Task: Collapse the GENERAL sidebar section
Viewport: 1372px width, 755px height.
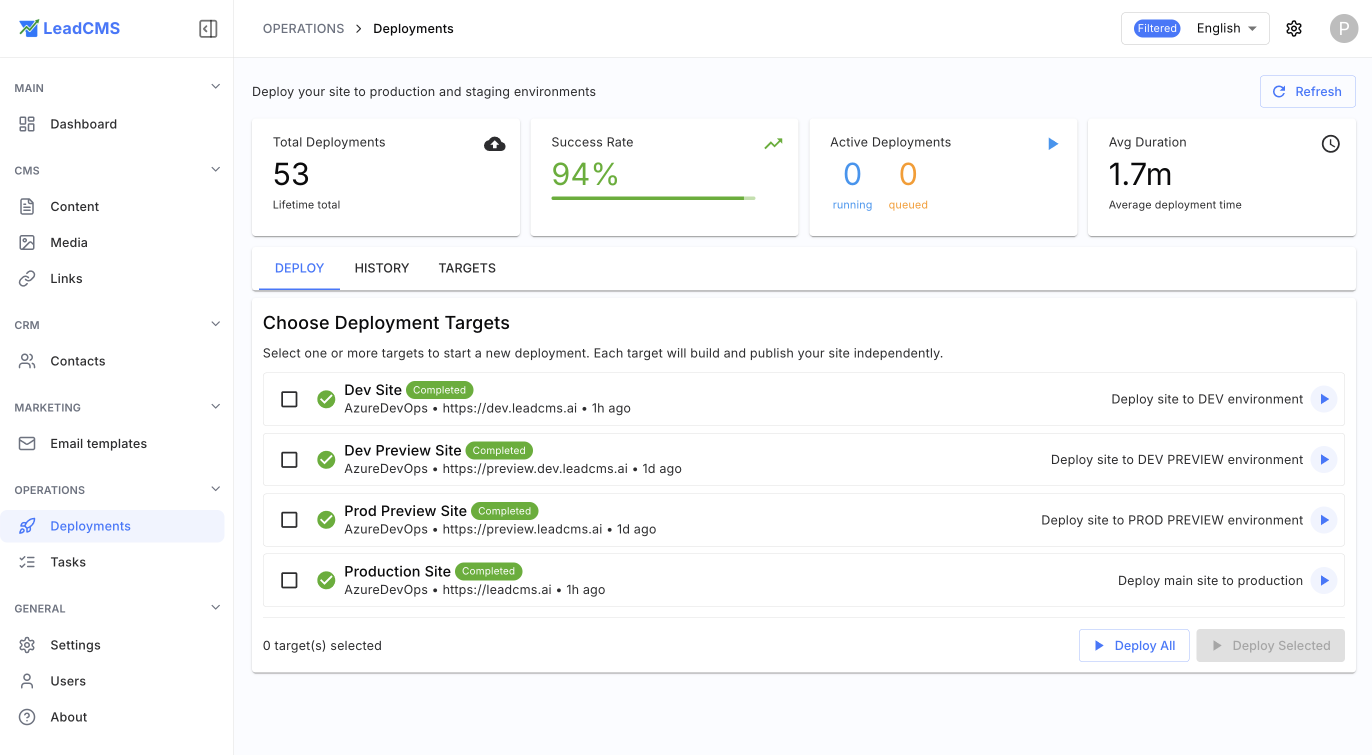Action: (215, 608)
